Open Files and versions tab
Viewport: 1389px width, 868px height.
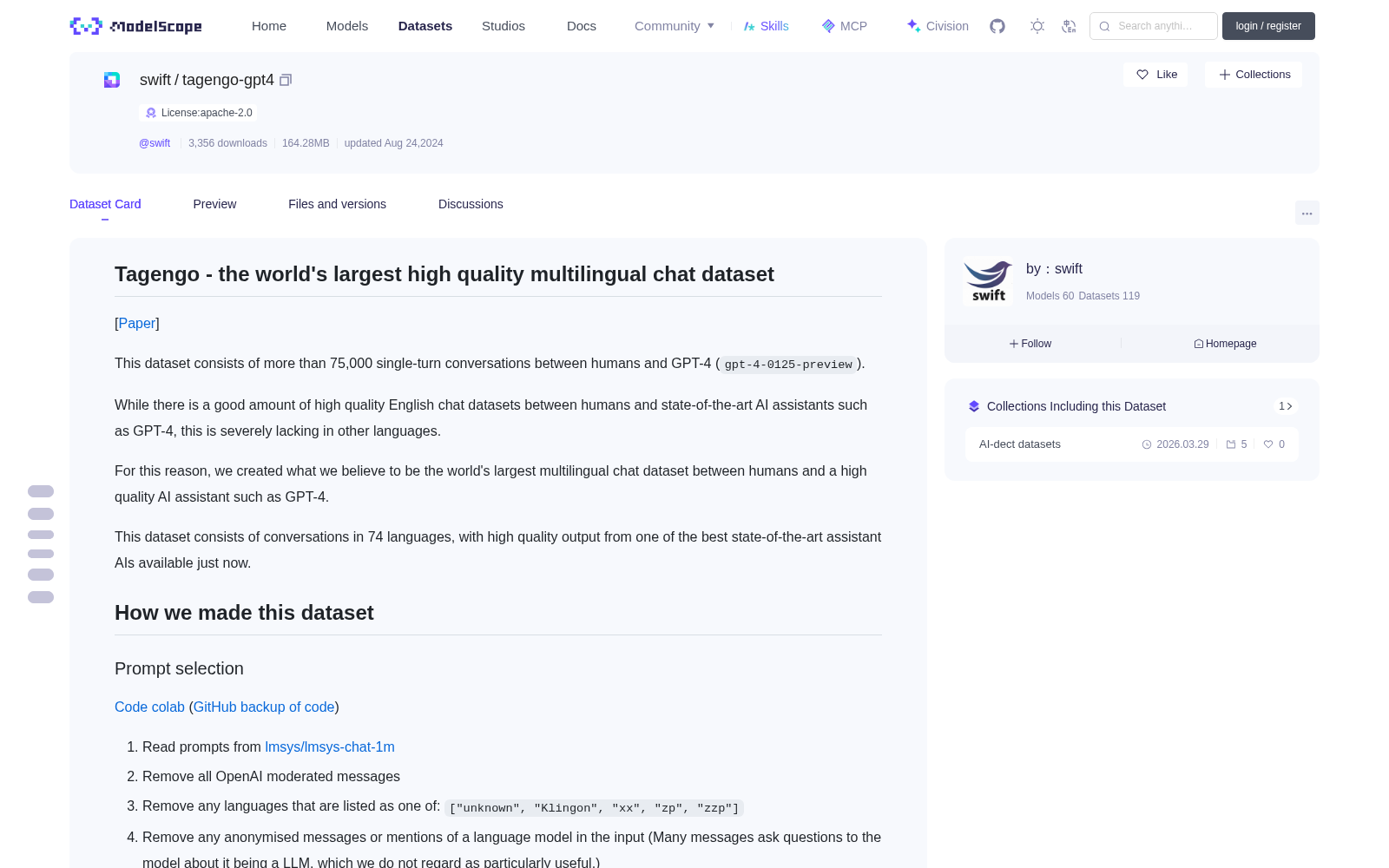click(x=337, y=204)
